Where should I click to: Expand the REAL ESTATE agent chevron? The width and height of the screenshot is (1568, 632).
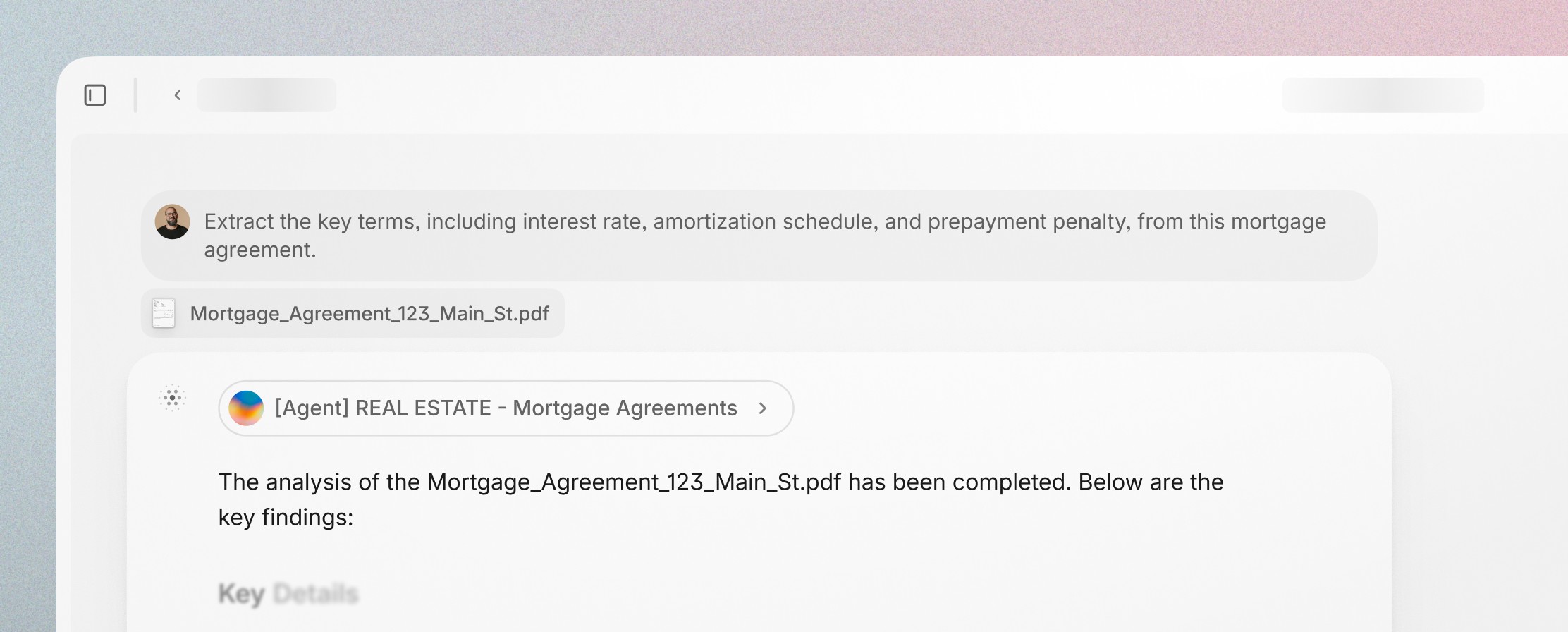pos(762,408)
